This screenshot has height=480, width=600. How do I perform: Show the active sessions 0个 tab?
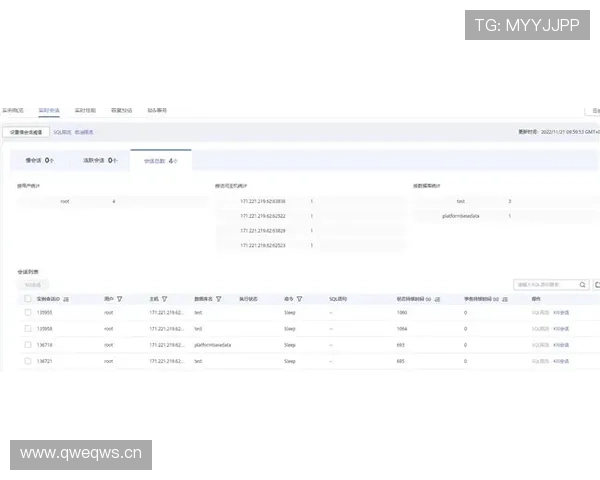click(x=100, y=160)
